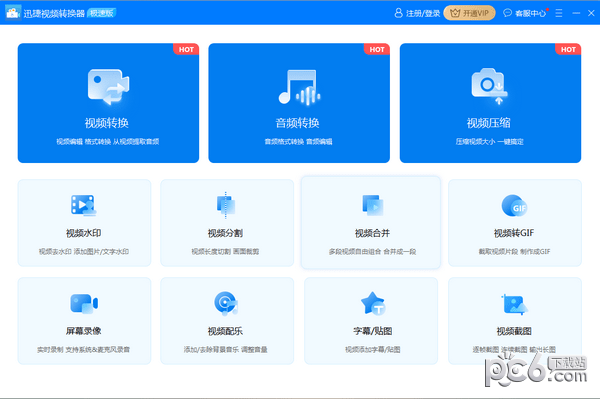This screenshot has height=399, width=600.
Task: Click the 注册/登录 login link
Action: 423,13
